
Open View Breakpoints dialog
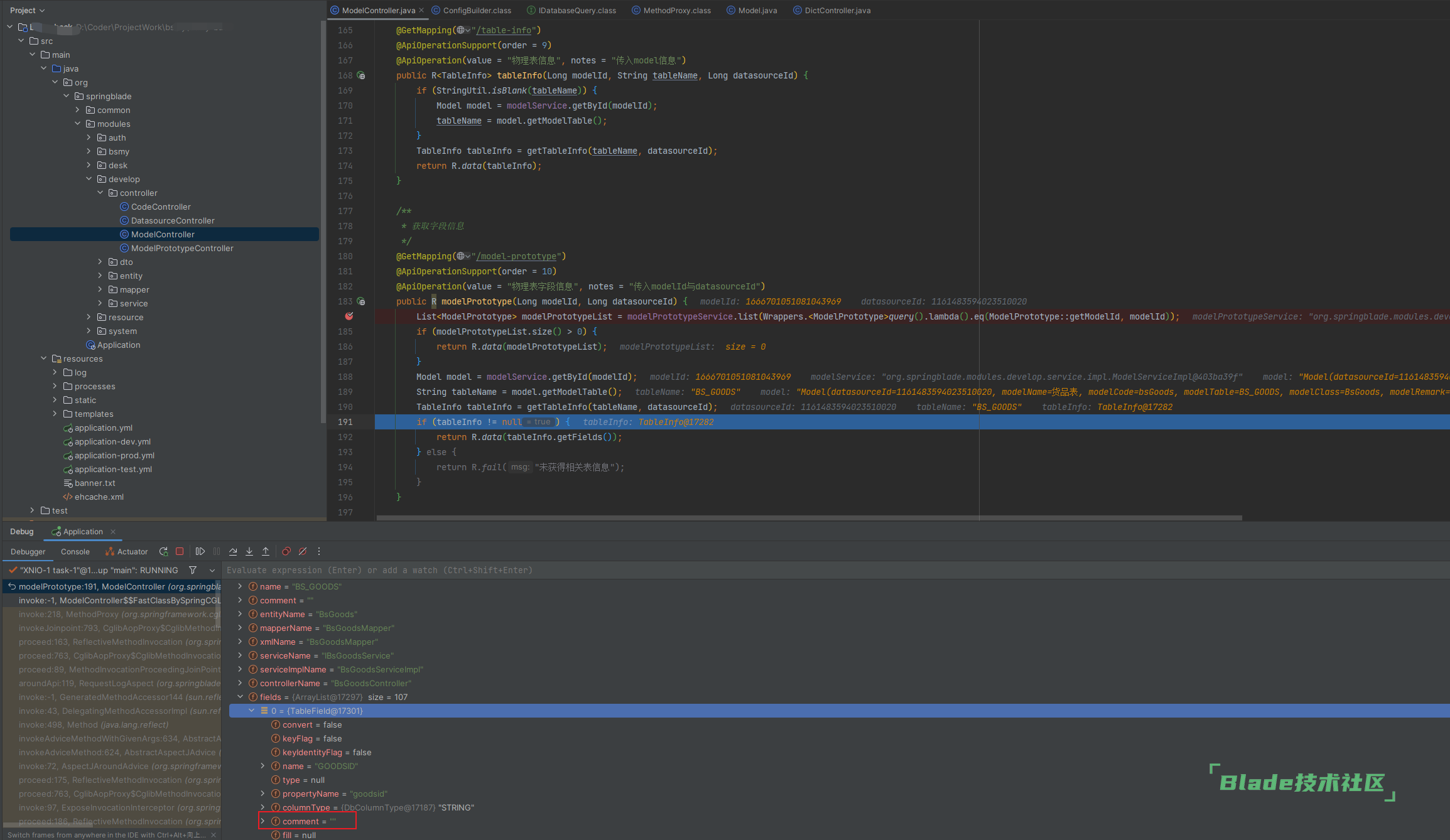(286, 551)
